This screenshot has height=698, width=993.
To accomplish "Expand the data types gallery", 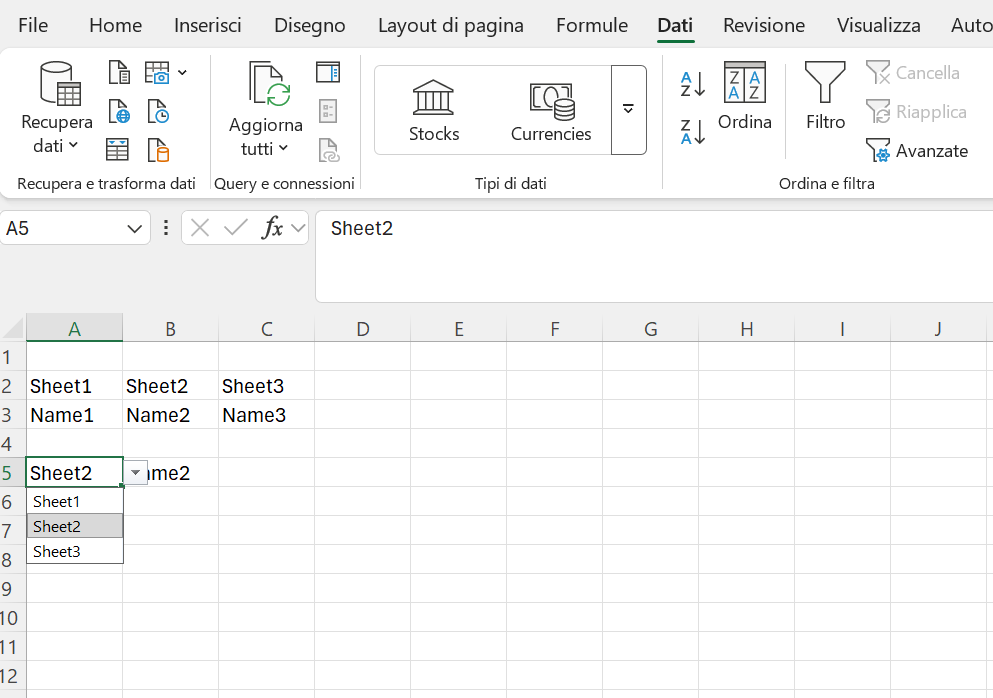I will pos(628,110).
